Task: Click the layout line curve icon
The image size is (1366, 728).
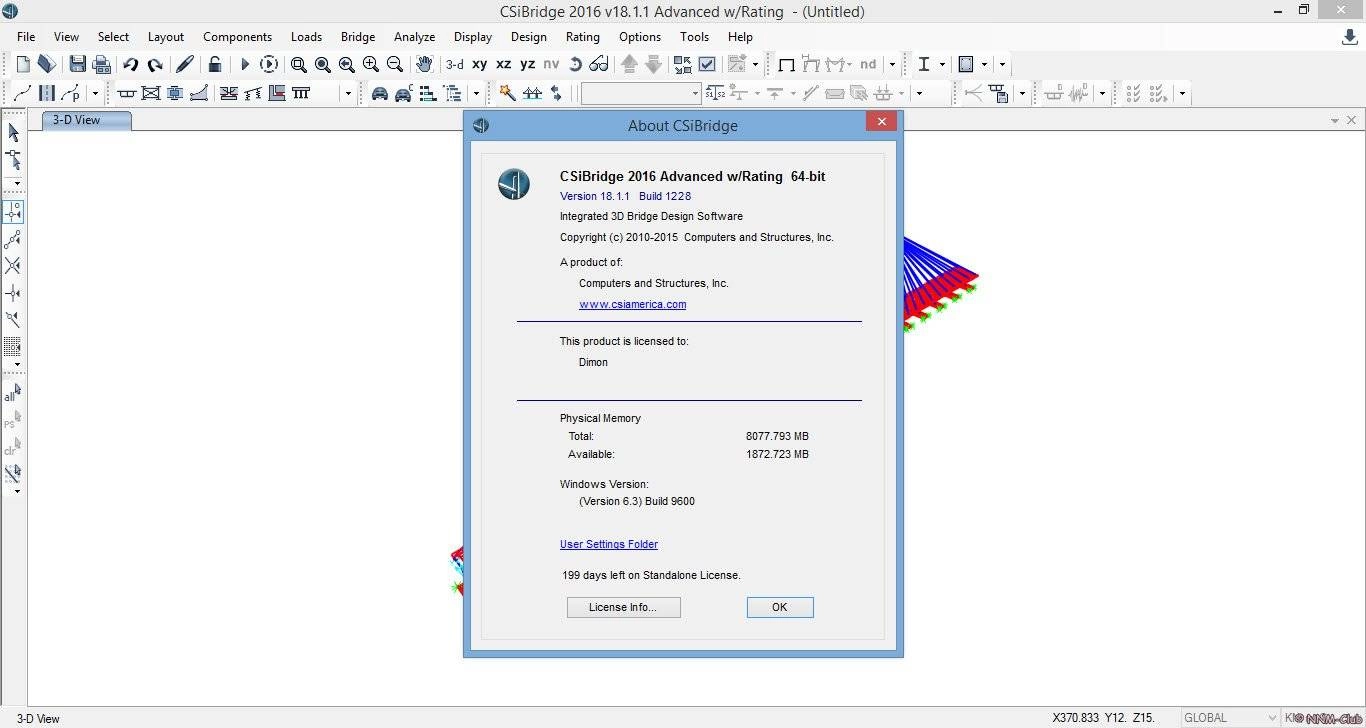Action: 21,93
